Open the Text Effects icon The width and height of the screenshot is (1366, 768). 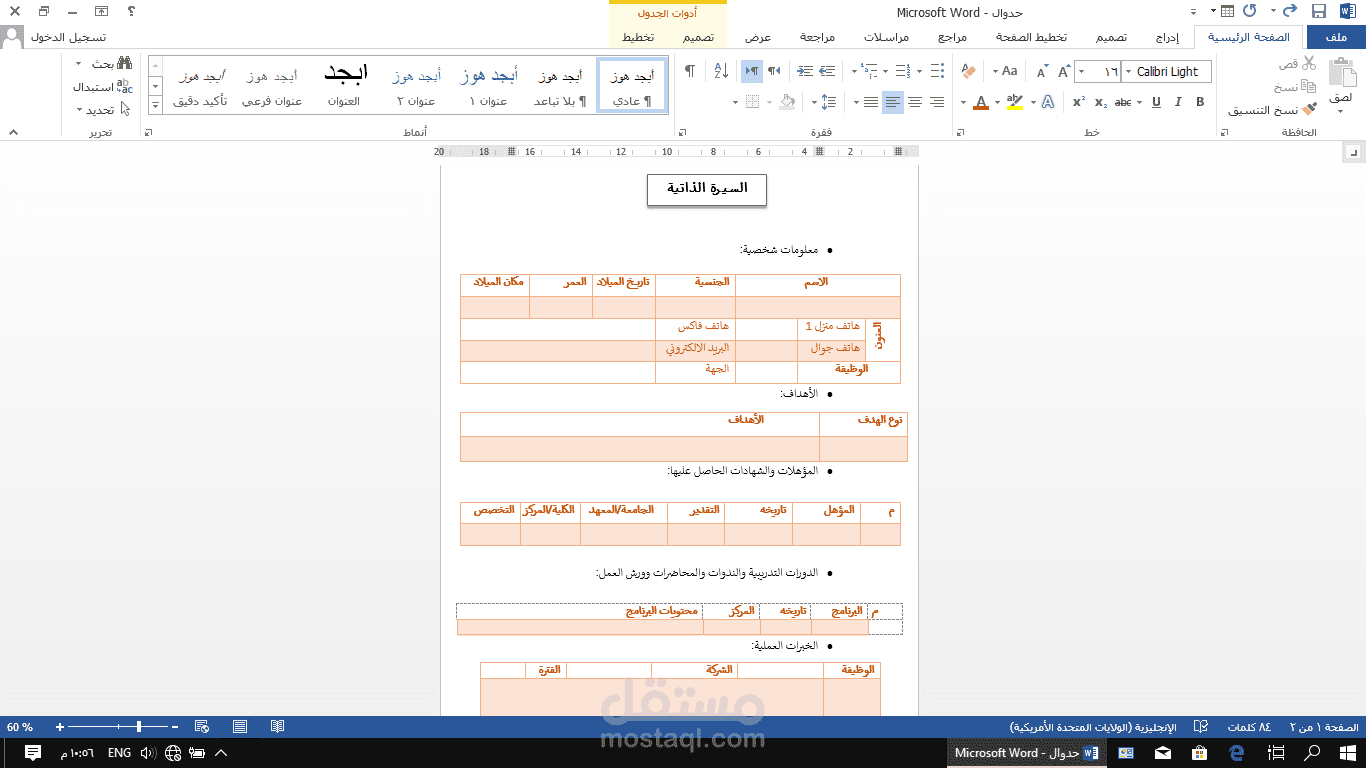1048,101
